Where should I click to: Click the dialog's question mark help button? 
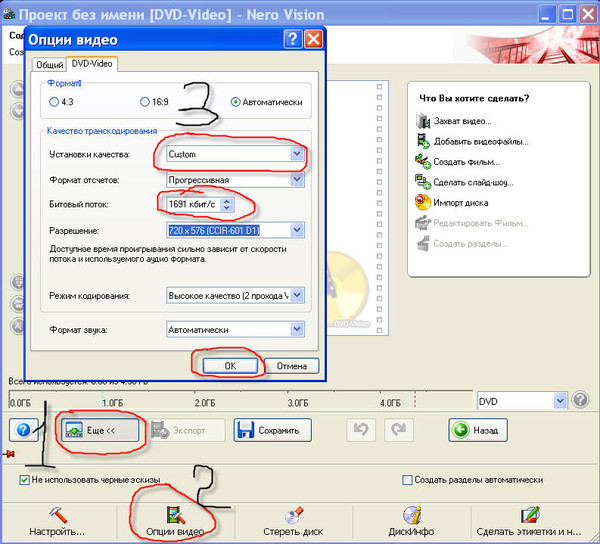[x=293, y=39]
